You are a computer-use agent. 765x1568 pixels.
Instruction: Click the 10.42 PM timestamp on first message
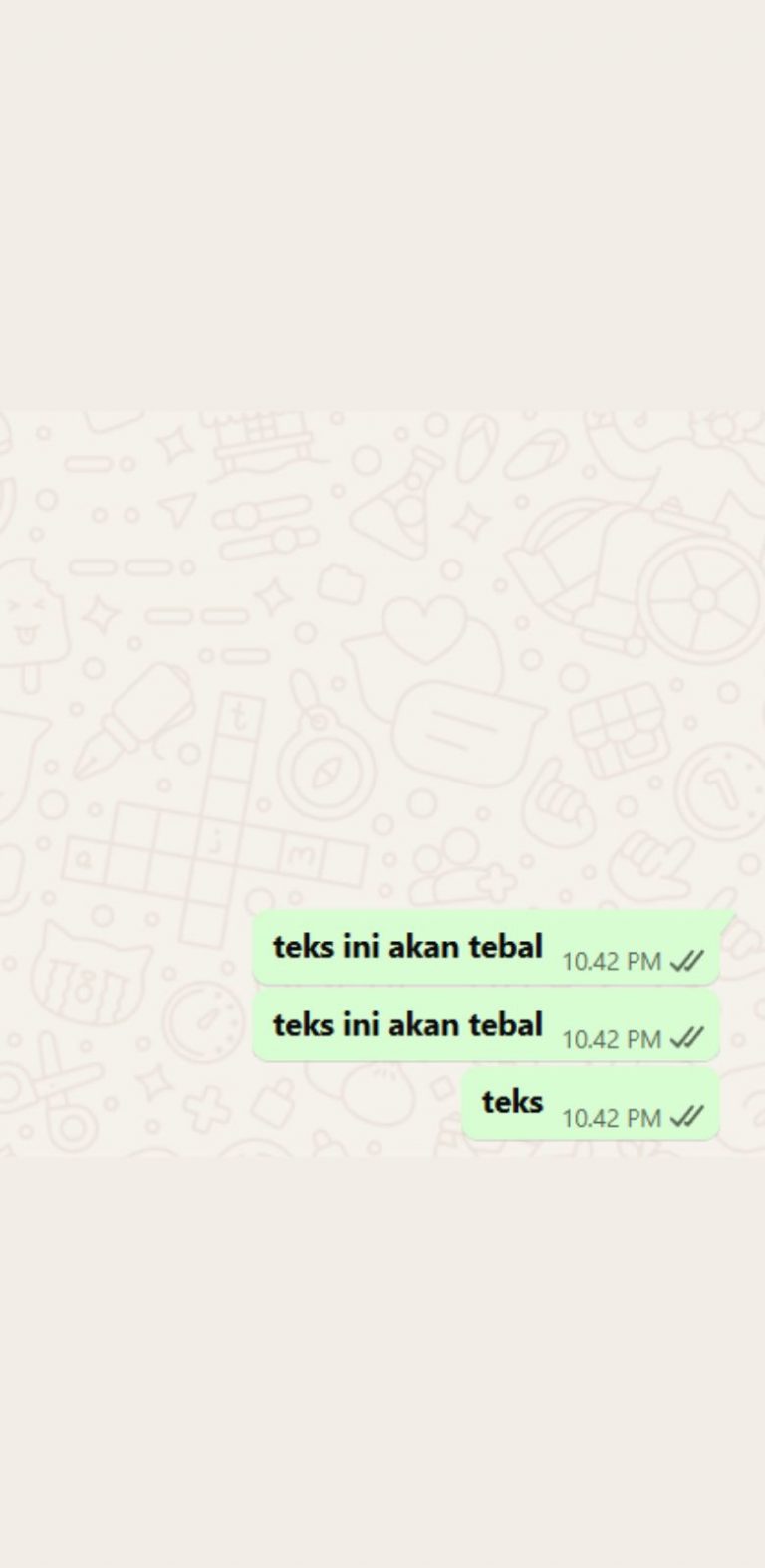coord(612,962)
